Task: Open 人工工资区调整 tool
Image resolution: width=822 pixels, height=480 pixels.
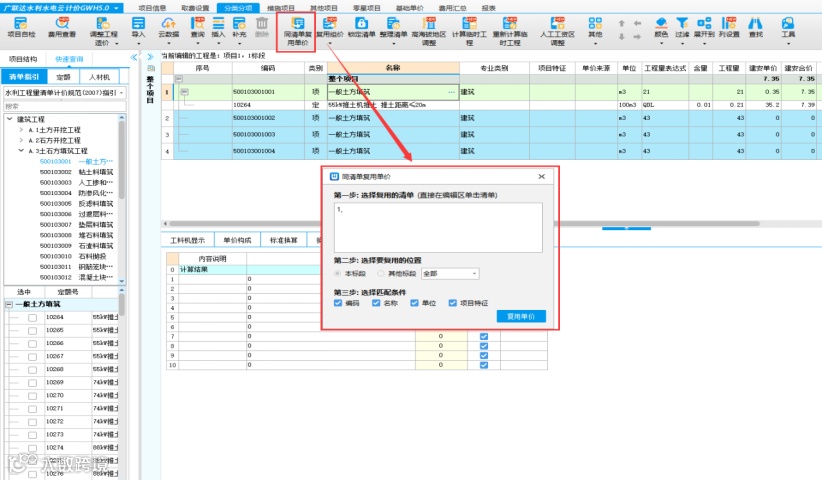Action: [x=557, y=31]
